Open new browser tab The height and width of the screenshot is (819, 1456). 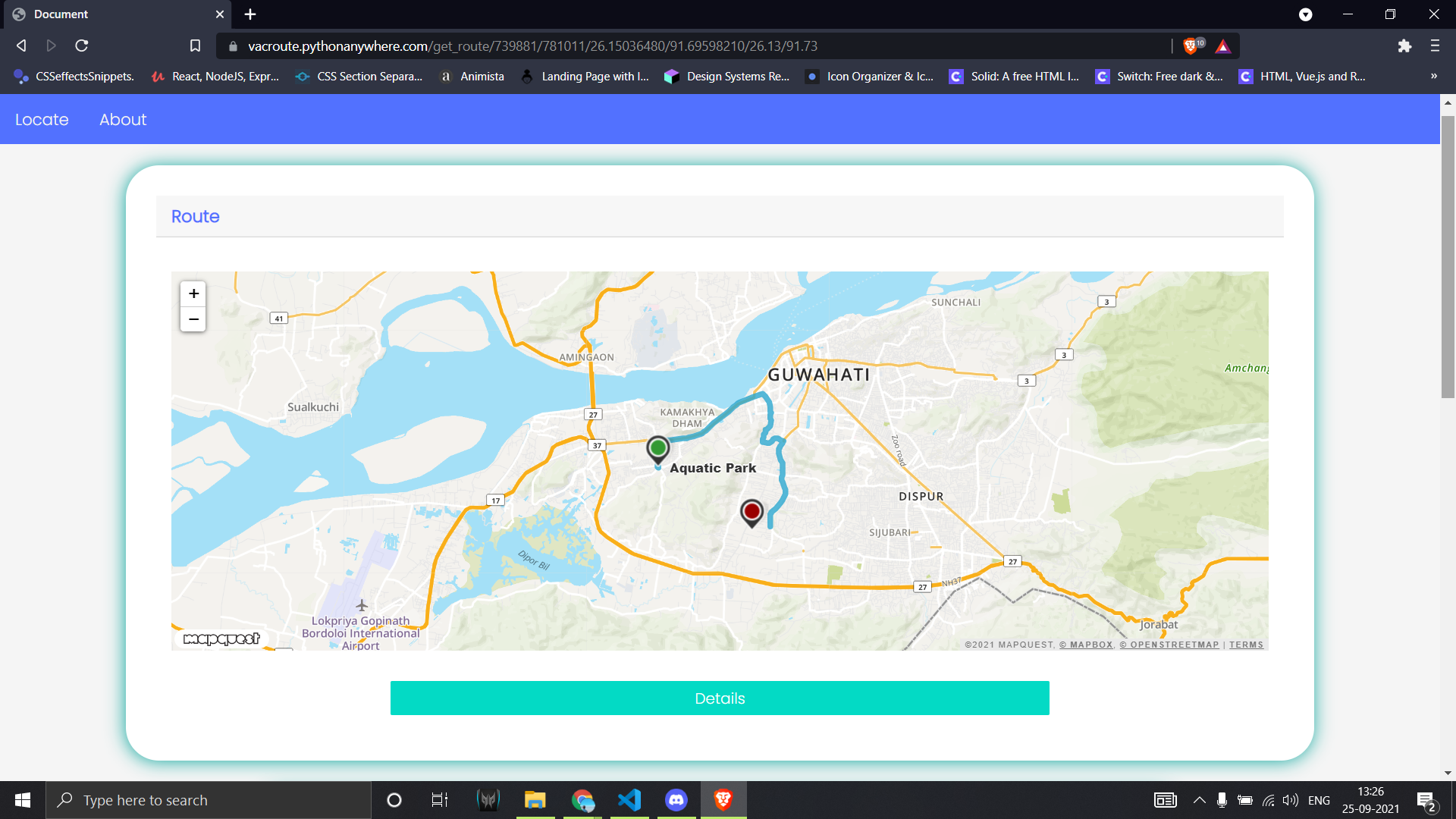point(250,14)
